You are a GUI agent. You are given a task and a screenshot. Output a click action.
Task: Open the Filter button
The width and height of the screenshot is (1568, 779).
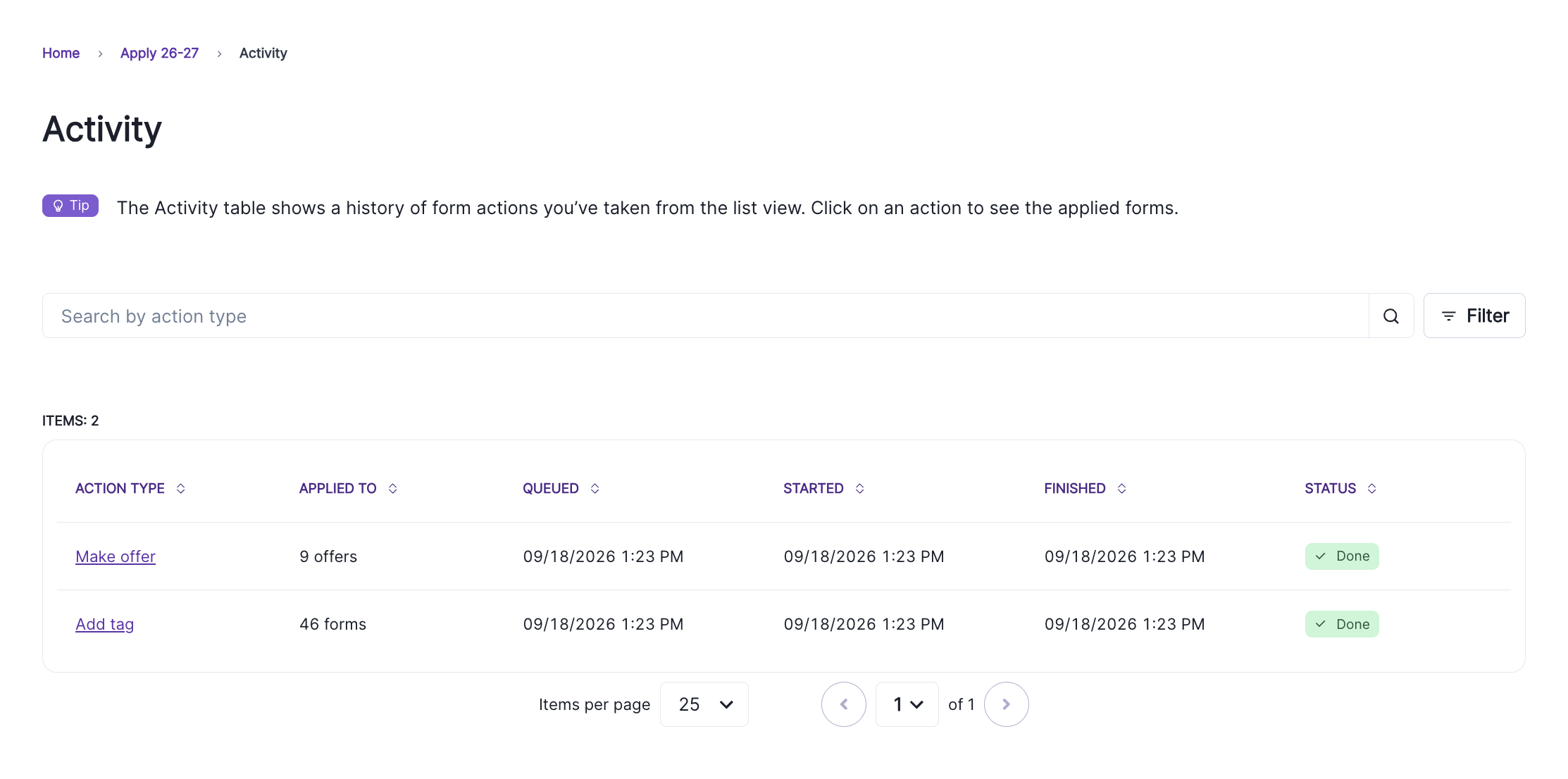[1474, 316]
